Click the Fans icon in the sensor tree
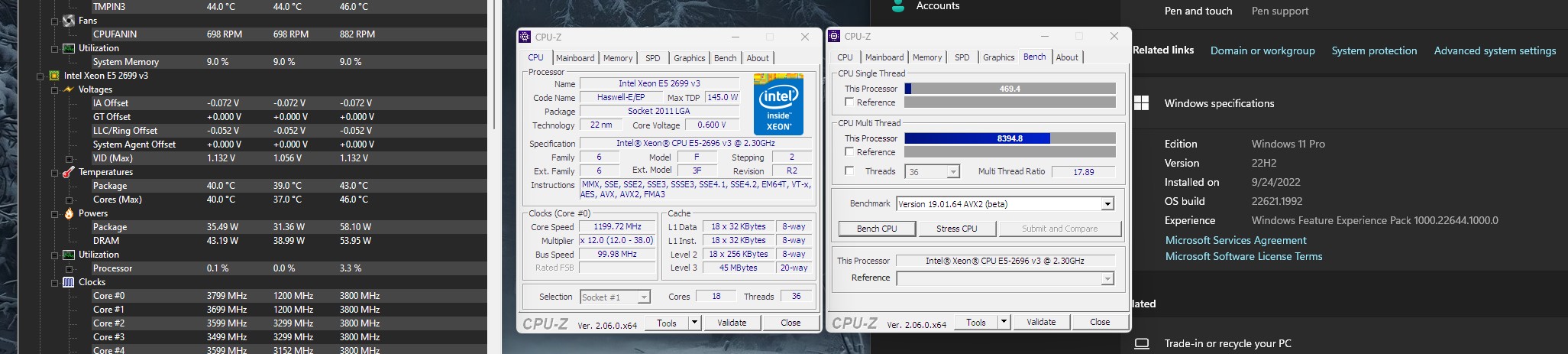Viewport: 1568px width, 354px height. [x=69, y=21]
